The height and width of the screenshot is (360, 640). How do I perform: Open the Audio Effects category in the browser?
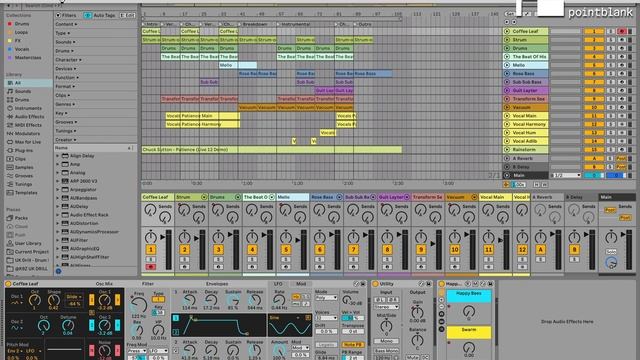click(29, 117)
